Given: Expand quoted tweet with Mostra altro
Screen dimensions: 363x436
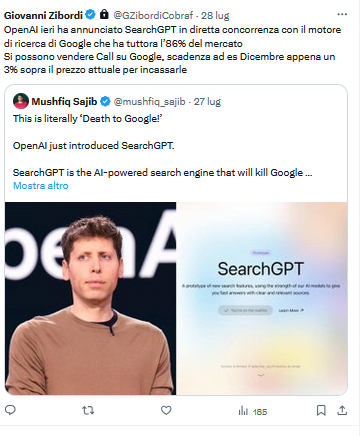Looking at the screenshot, I should pyautogui.click(x=41, y=186).
